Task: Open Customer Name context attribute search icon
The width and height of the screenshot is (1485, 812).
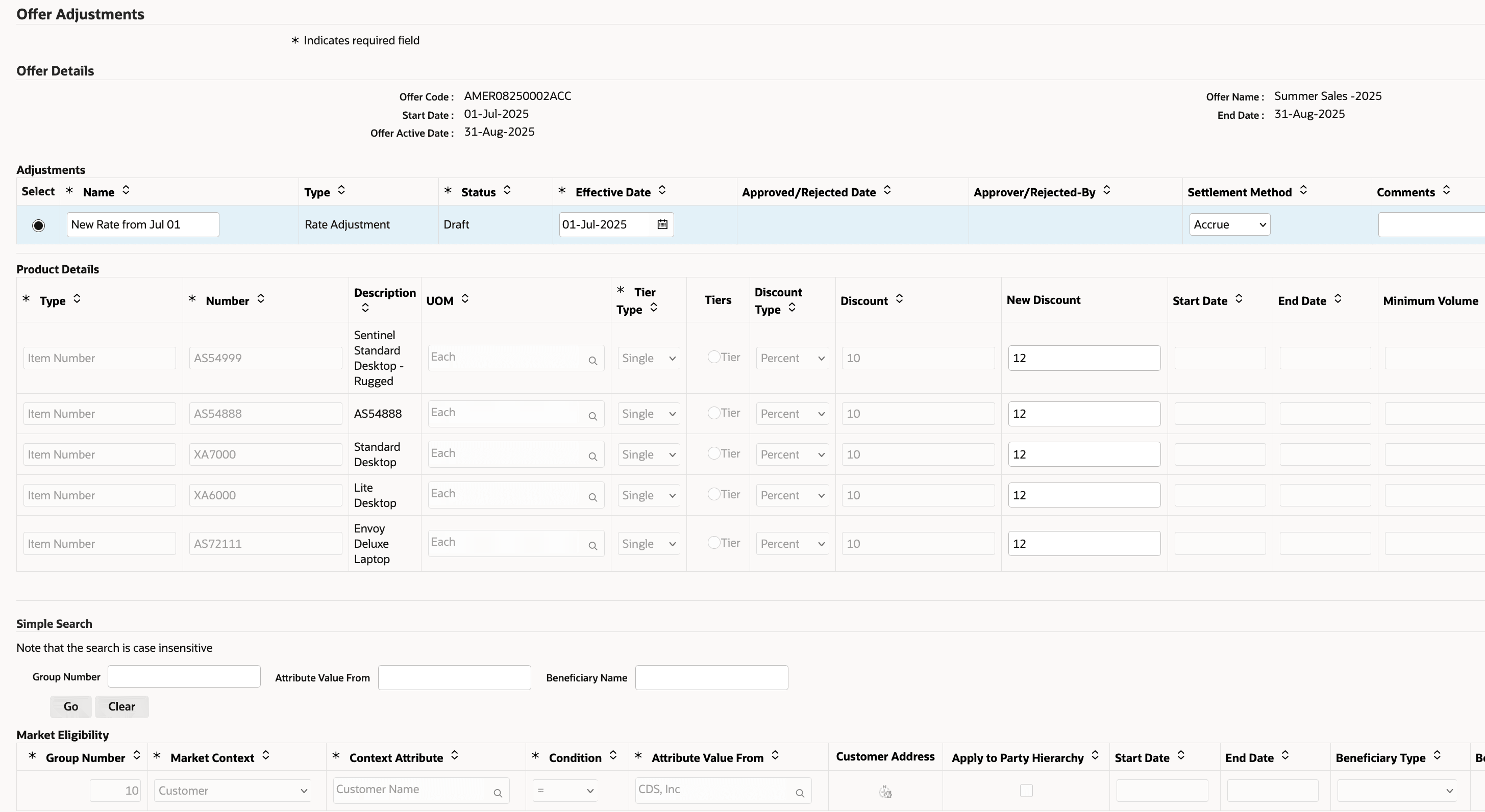Action: (498, 794)
